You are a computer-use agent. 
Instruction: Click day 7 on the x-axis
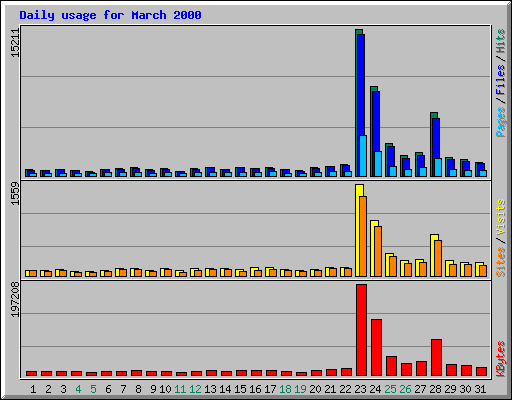point(123,389)
